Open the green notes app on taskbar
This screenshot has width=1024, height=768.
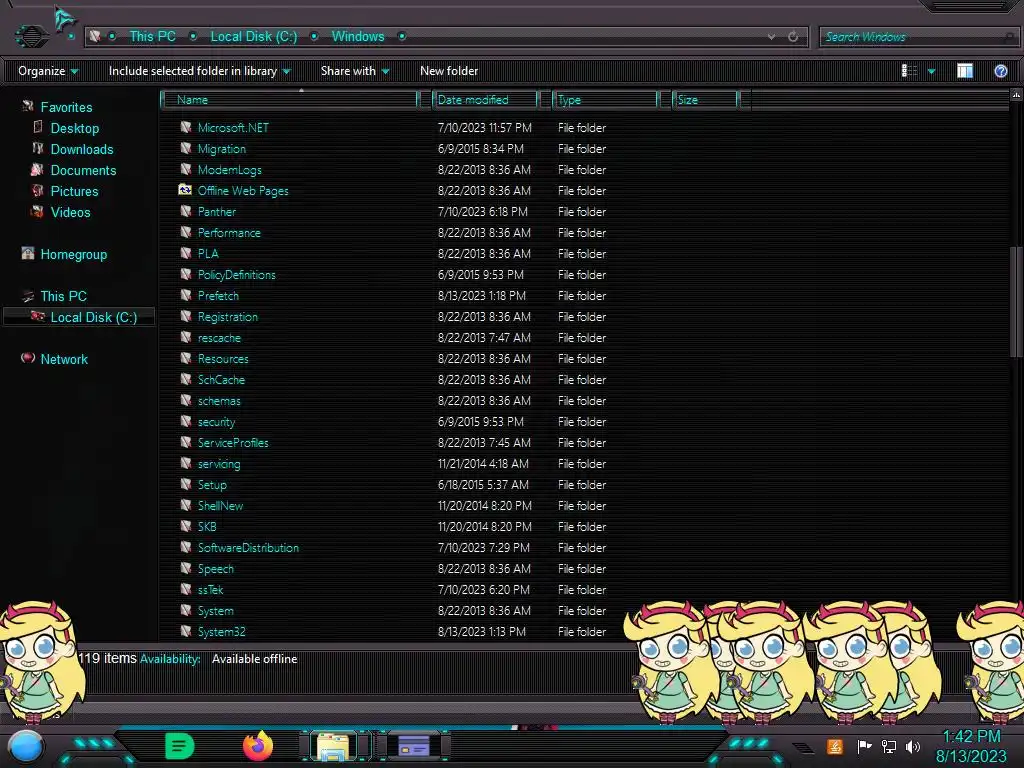(179, 746)
